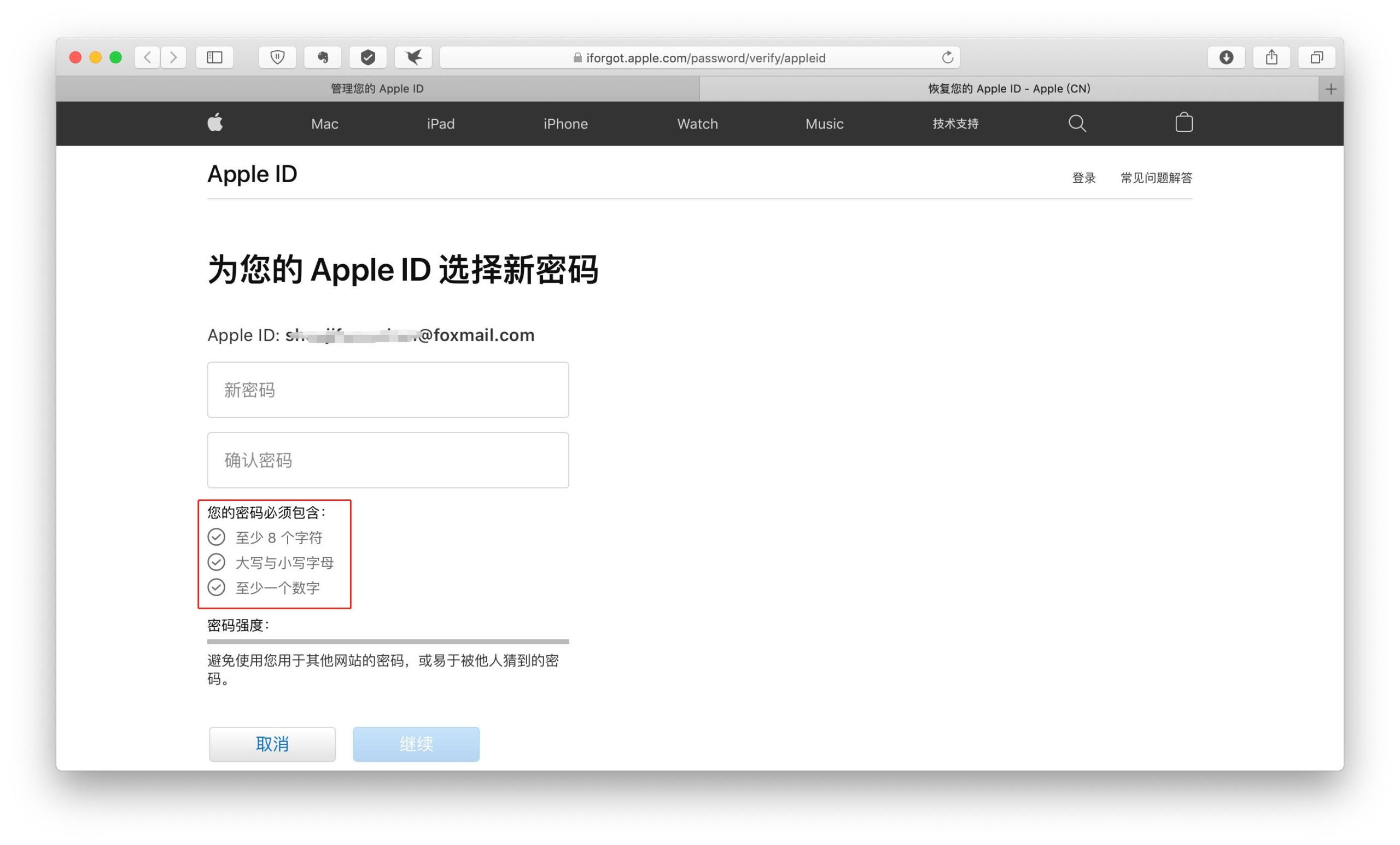Click the '至少 8 个字符' check circle
This screenshot has width=1400, height=845.
[x=217, y=537]
